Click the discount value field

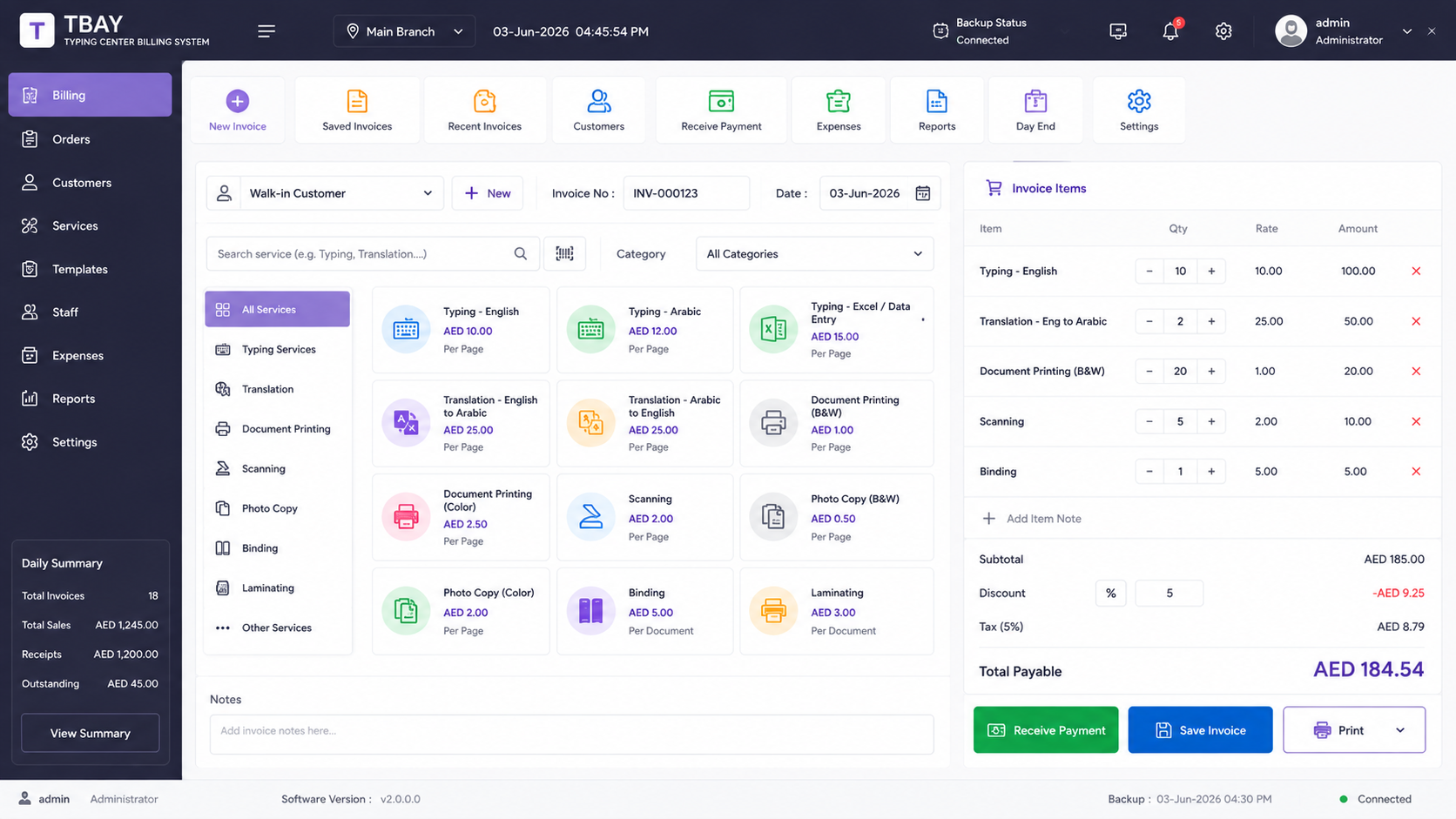(x=1170, y=594)
